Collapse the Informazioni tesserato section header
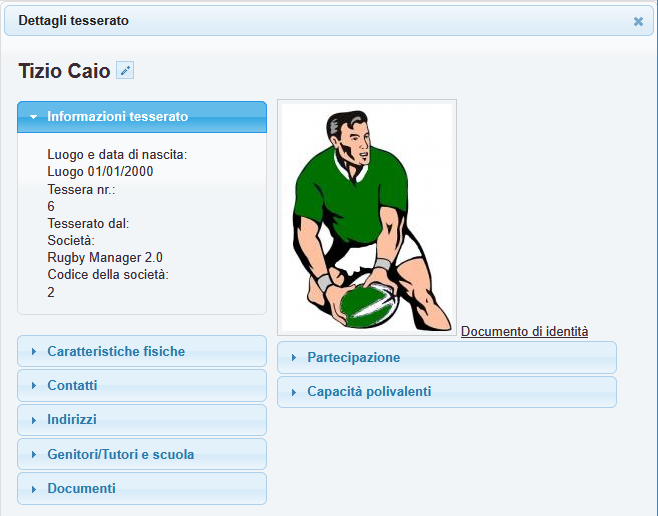Viewport: 658px width, 516px height. click(117, 117)
